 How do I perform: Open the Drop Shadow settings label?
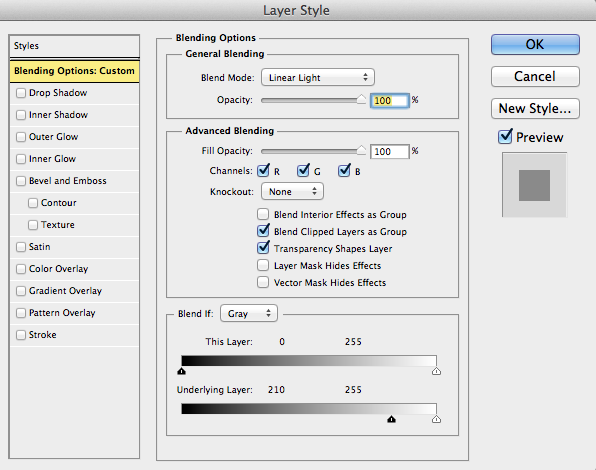click(x=58, y=93)
